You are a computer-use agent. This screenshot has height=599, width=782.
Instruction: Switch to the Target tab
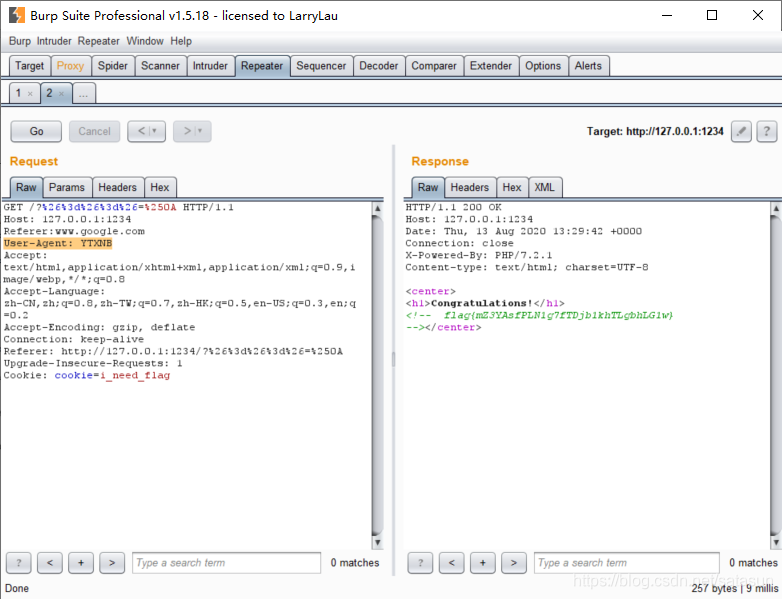click(x=29, y=66)
